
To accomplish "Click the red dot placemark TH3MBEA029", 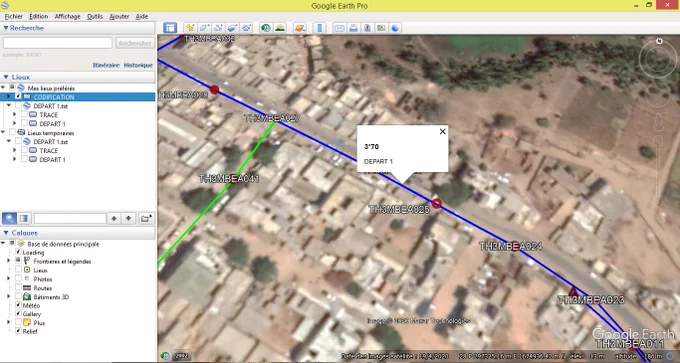I will coord(214,90).
